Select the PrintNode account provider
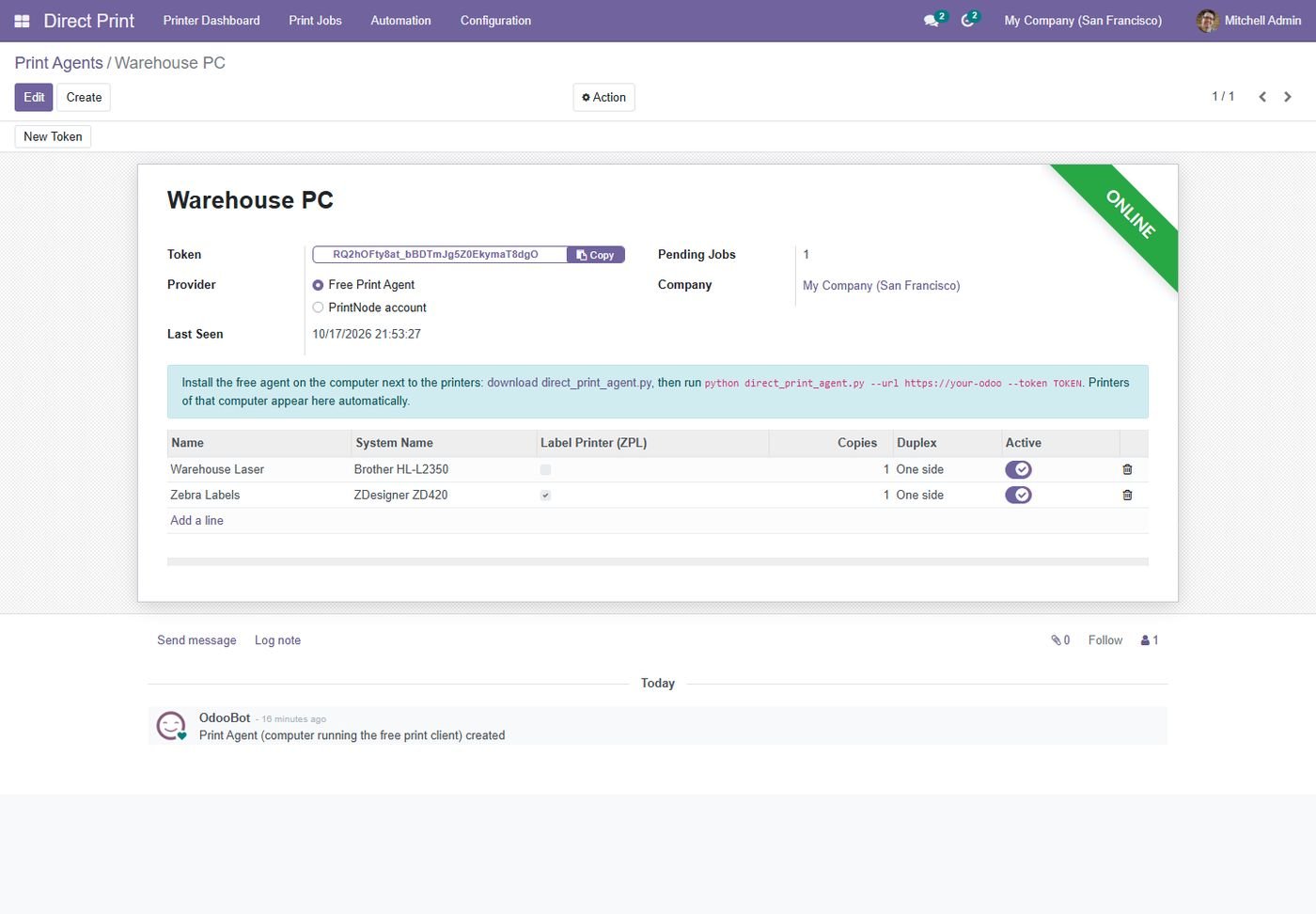The image size is (1316, 914). pos(318,307)
